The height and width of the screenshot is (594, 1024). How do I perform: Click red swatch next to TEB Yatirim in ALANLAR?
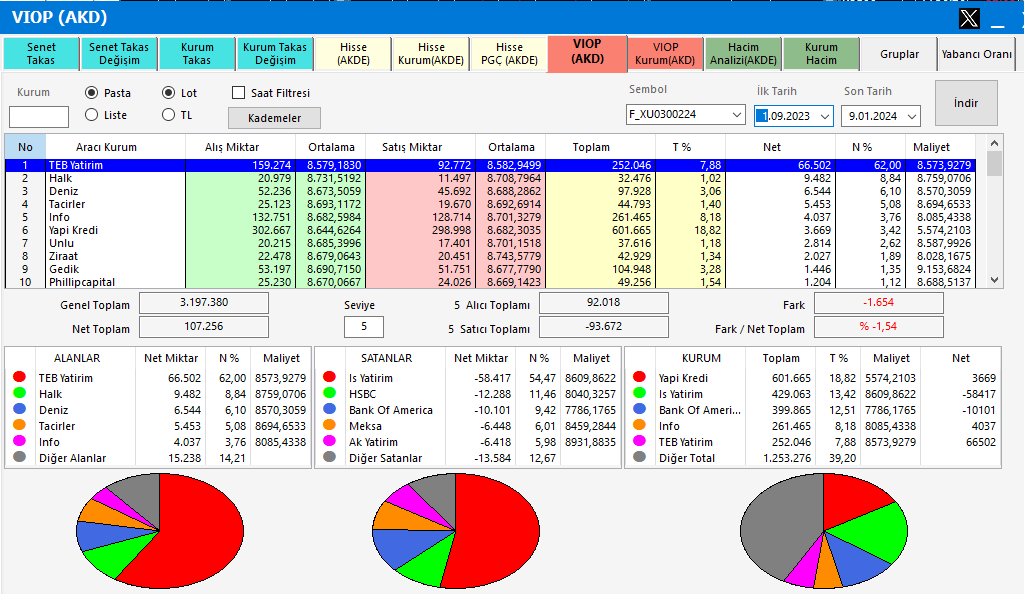tap(20, 377)
